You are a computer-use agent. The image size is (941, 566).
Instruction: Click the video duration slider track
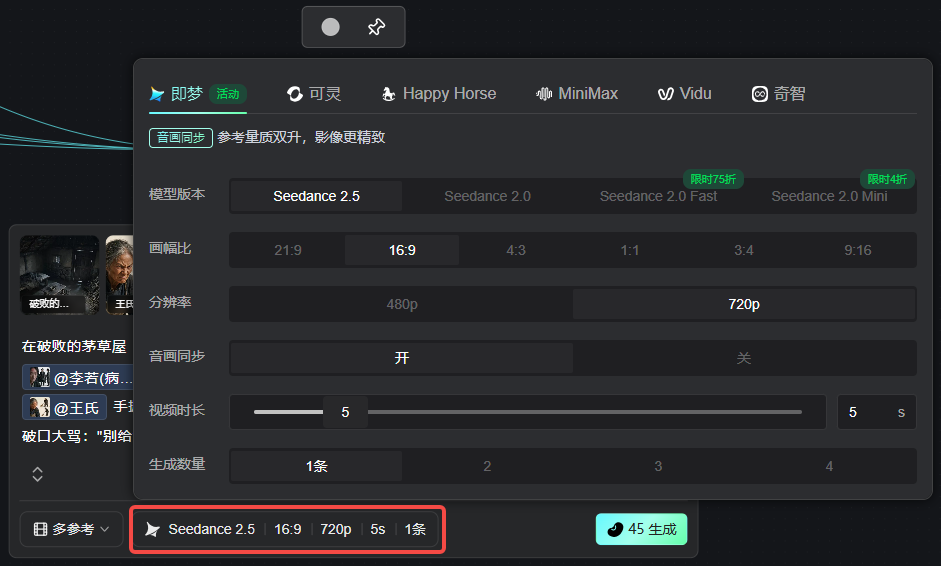(x=528, y=412)
